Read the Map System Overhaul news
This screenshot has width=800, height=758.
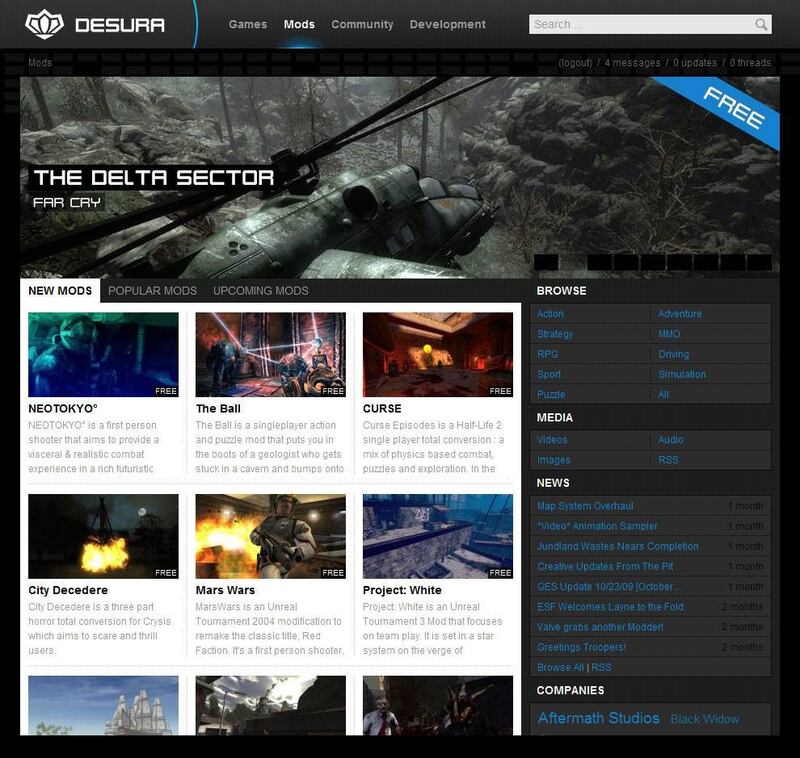[585, 506]
